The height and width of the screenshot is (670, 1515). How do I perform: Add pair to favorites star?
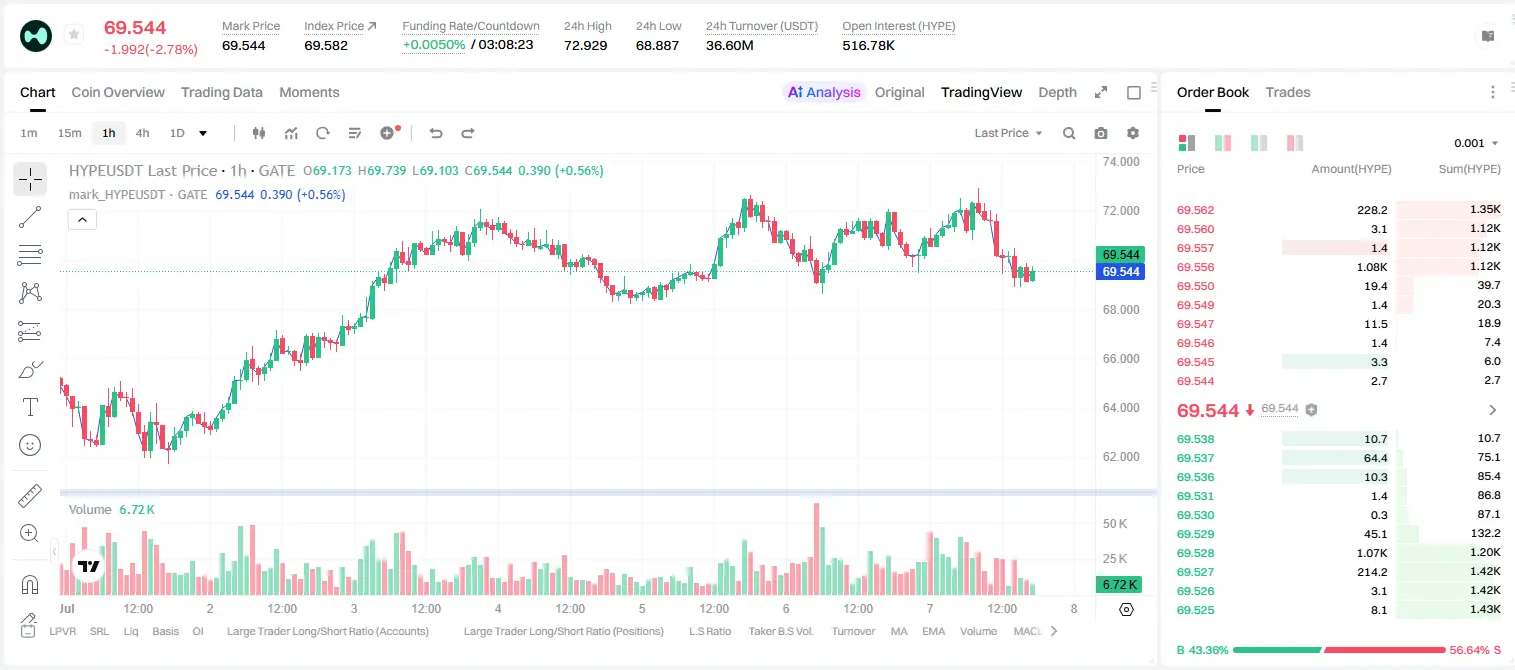pyautogui.click(x=74, y=35)
